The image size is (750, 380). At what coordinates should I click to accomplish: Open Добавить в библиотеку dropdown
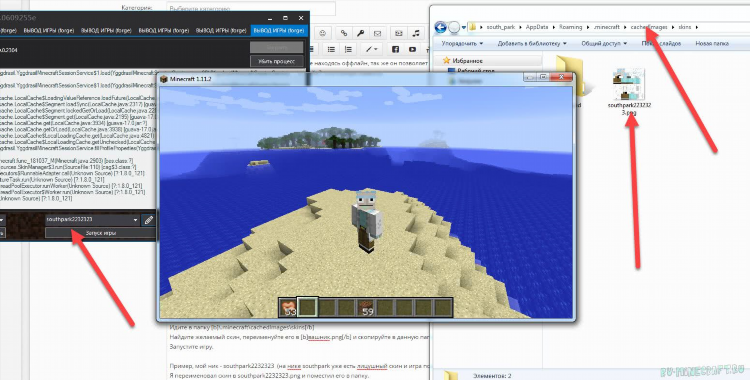pyautogui.click(x=531, y=44)
